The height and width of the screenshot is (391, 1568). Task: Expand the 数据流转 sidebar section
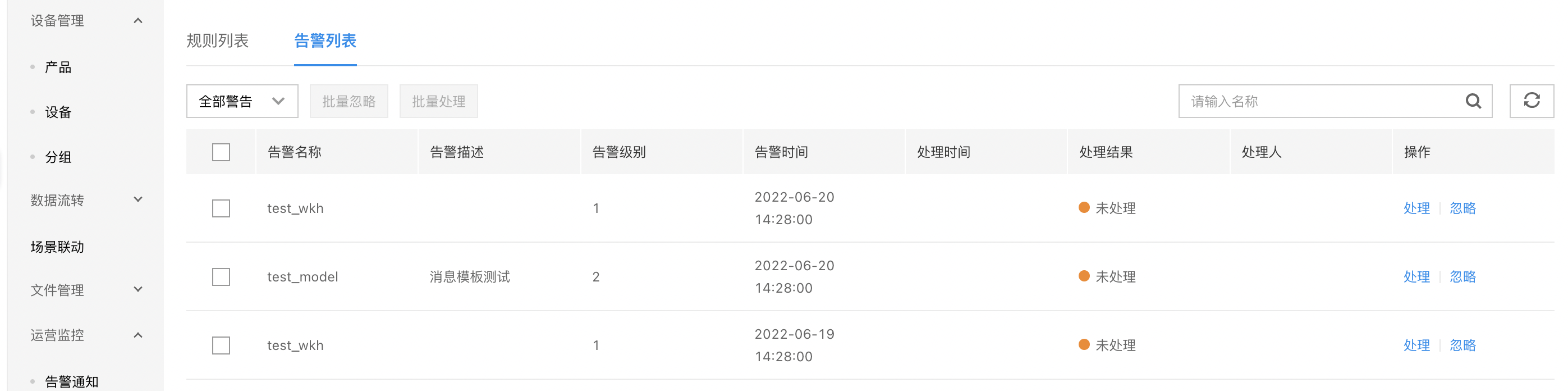138,200
